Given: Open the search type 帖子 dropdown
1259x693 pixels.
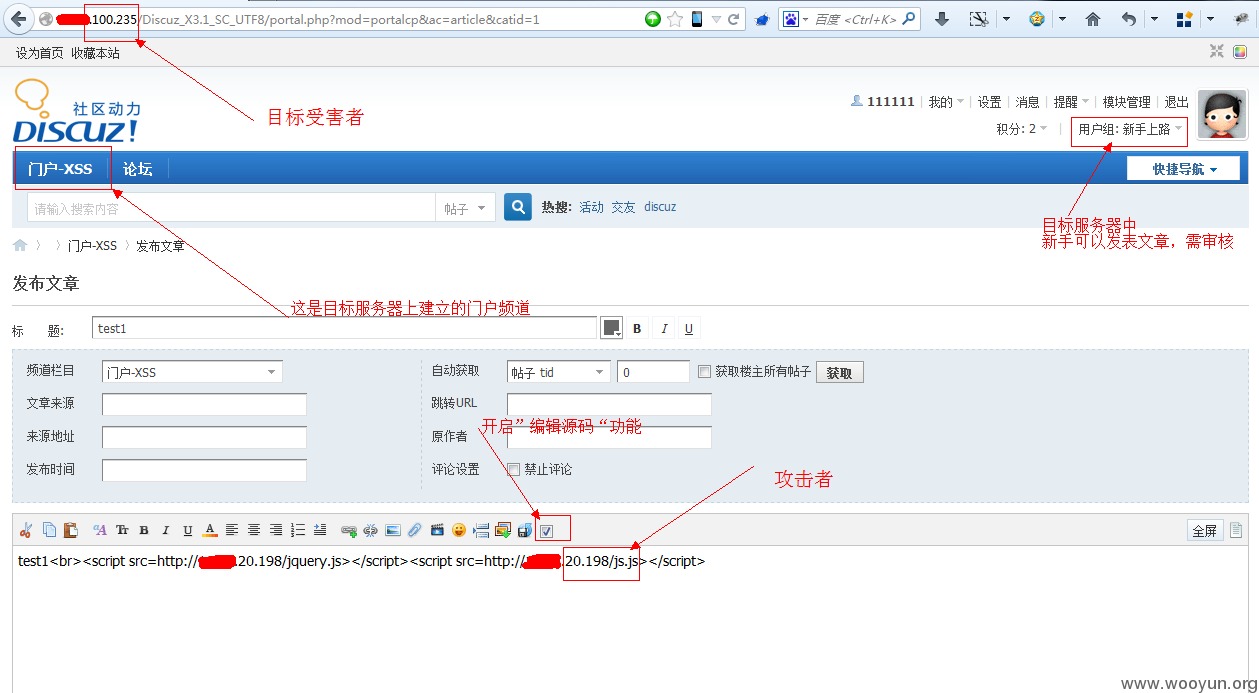Looking at the screenshot, I should tap(467, 208).
